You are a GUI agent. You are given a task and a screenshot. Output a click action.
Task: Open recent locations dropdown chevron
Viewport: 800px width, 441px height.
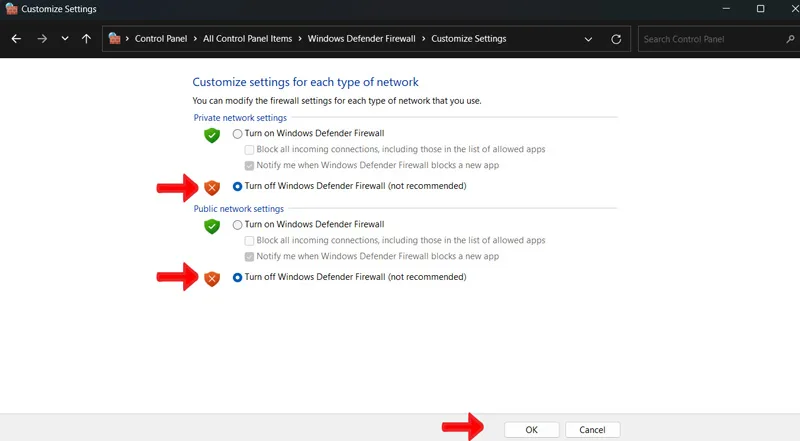65,39
